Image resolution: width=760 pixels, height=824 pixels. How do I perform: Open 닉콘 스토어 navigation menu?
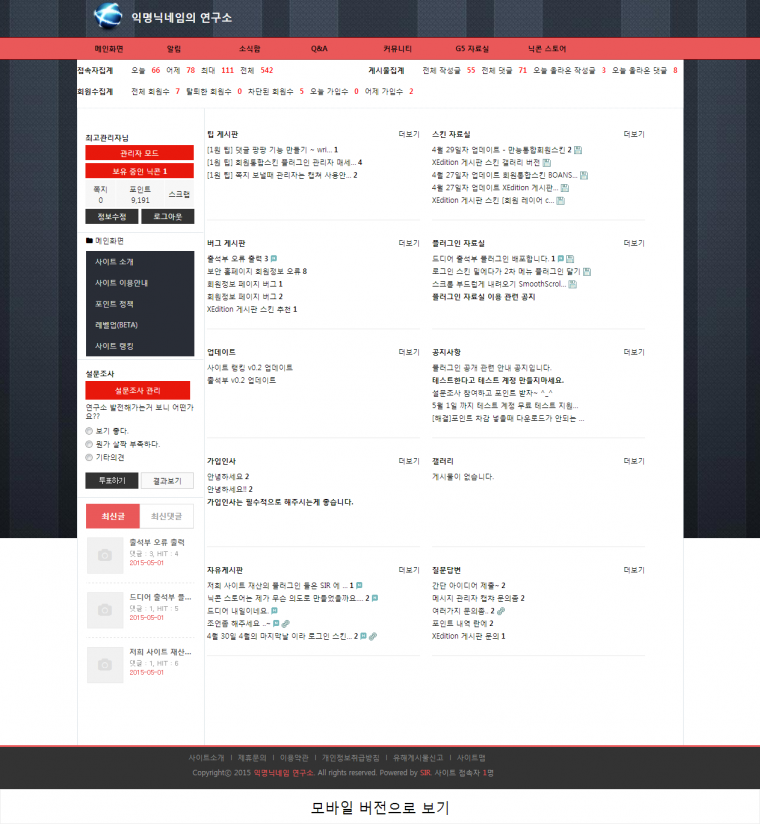[x=547, y=48]
